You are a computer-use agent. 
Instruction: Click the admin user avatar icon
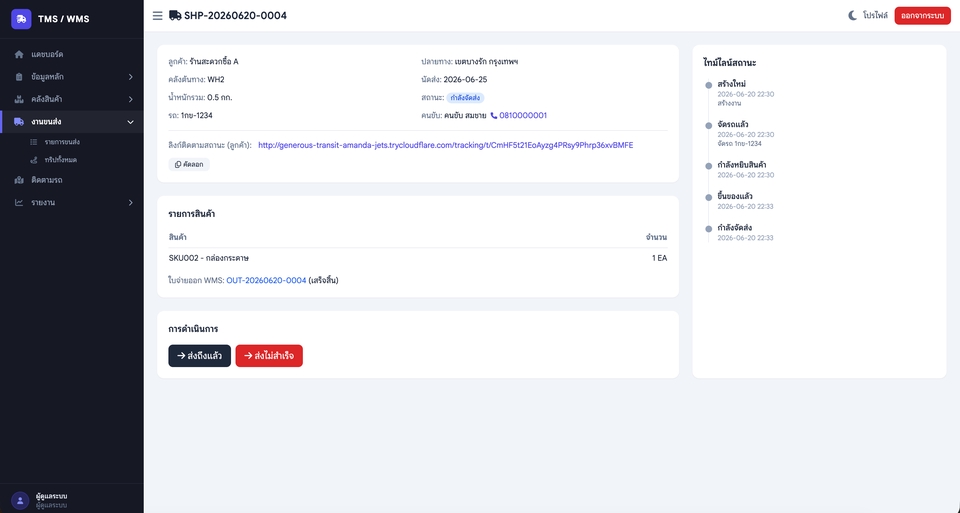(x=20, y=501)
